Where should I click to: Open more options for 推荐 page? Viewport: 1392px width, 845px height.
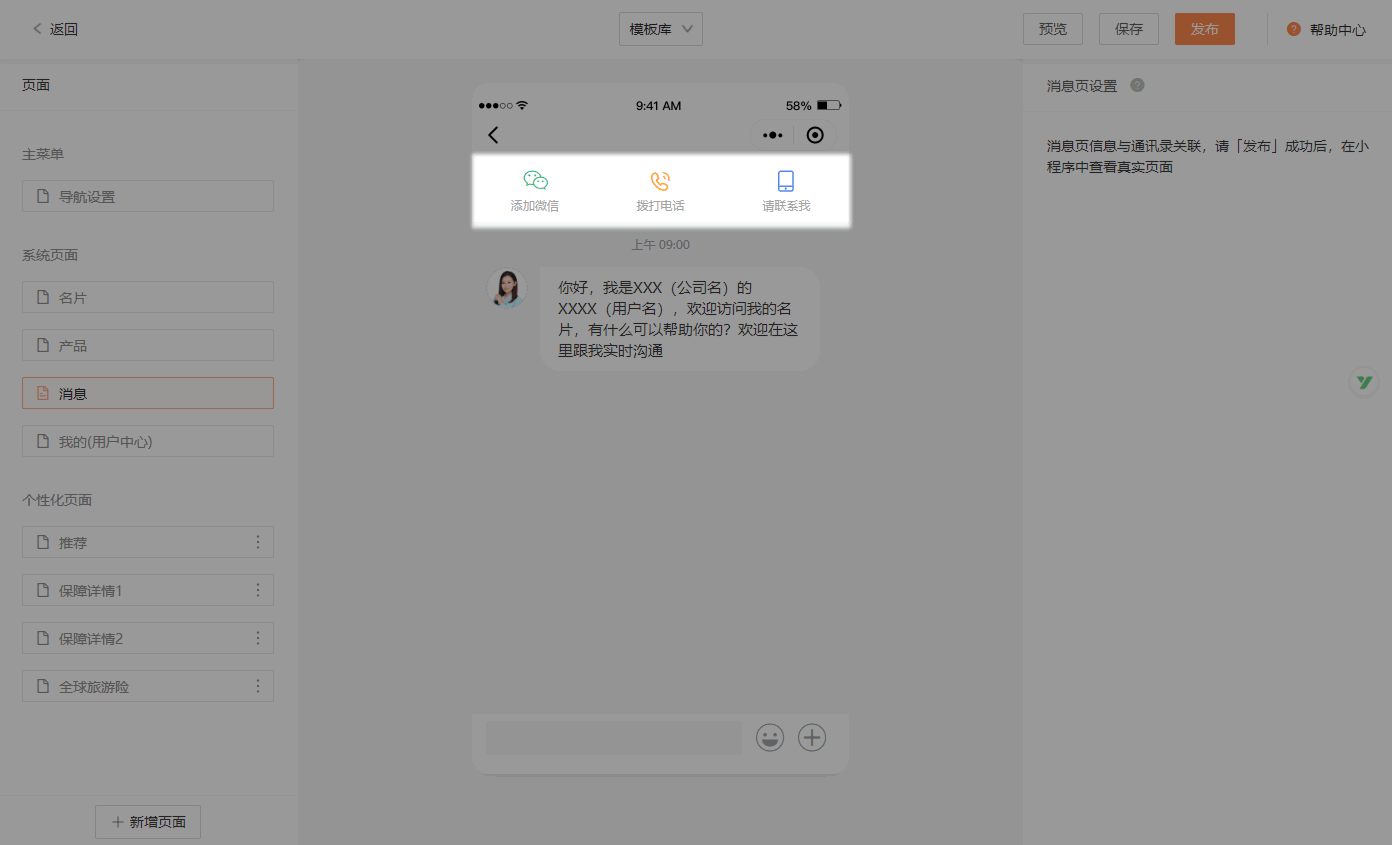tap(258, 542)
